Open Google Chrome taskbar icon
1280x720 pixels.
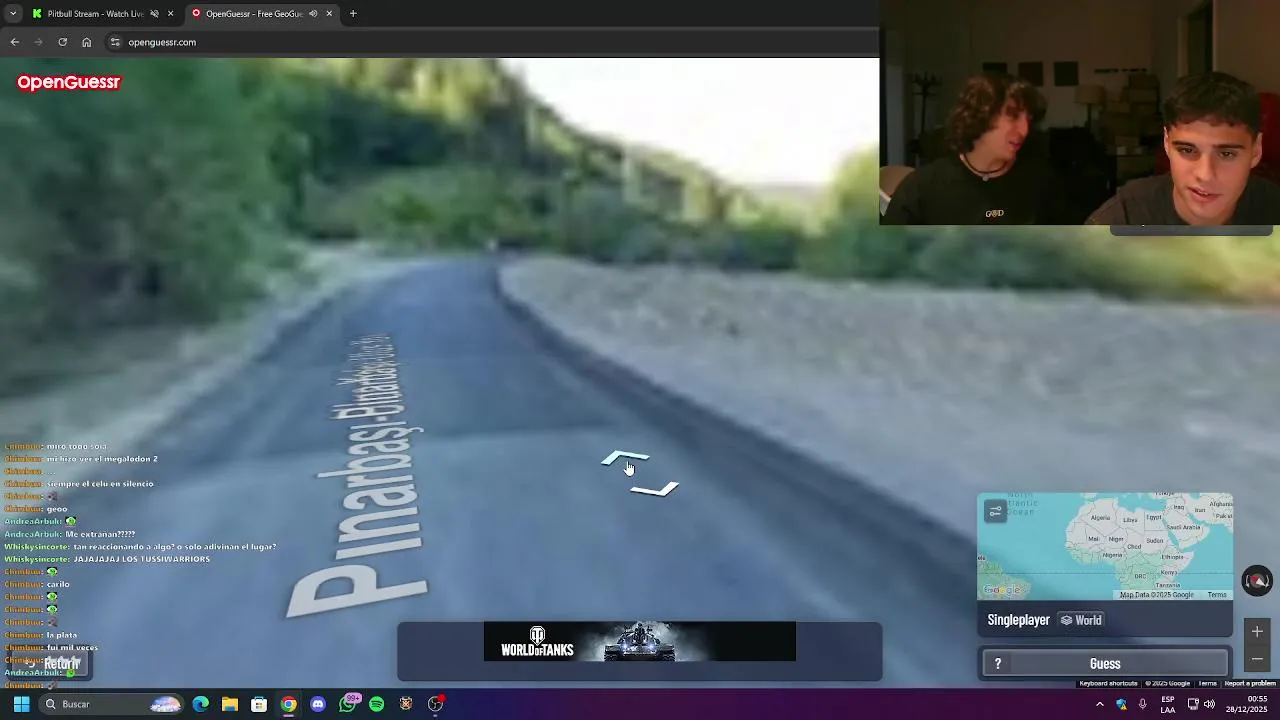(288, 704)
